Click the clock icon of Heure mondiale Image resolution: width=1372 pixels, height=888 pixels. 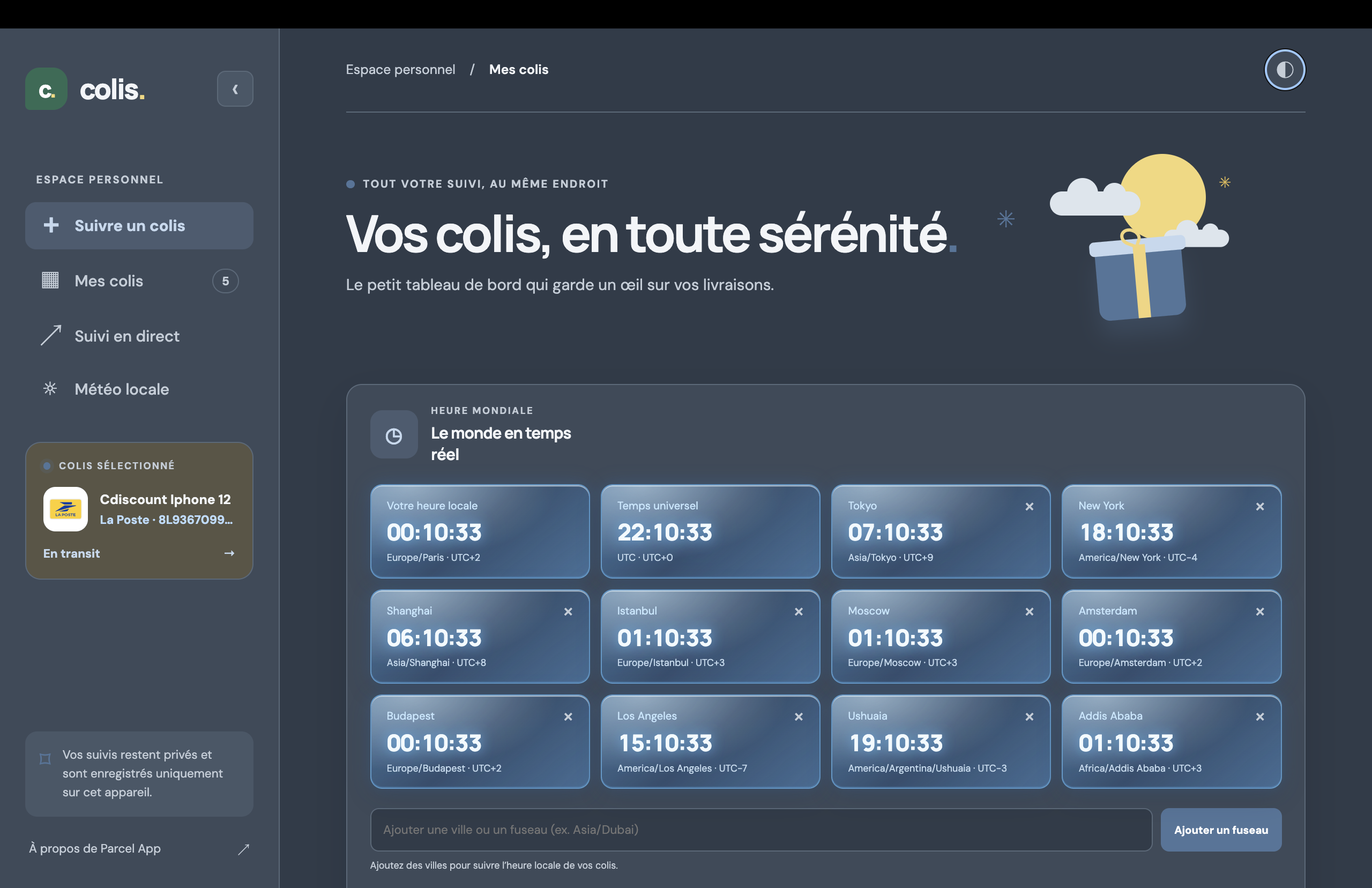tap(394, 435)
